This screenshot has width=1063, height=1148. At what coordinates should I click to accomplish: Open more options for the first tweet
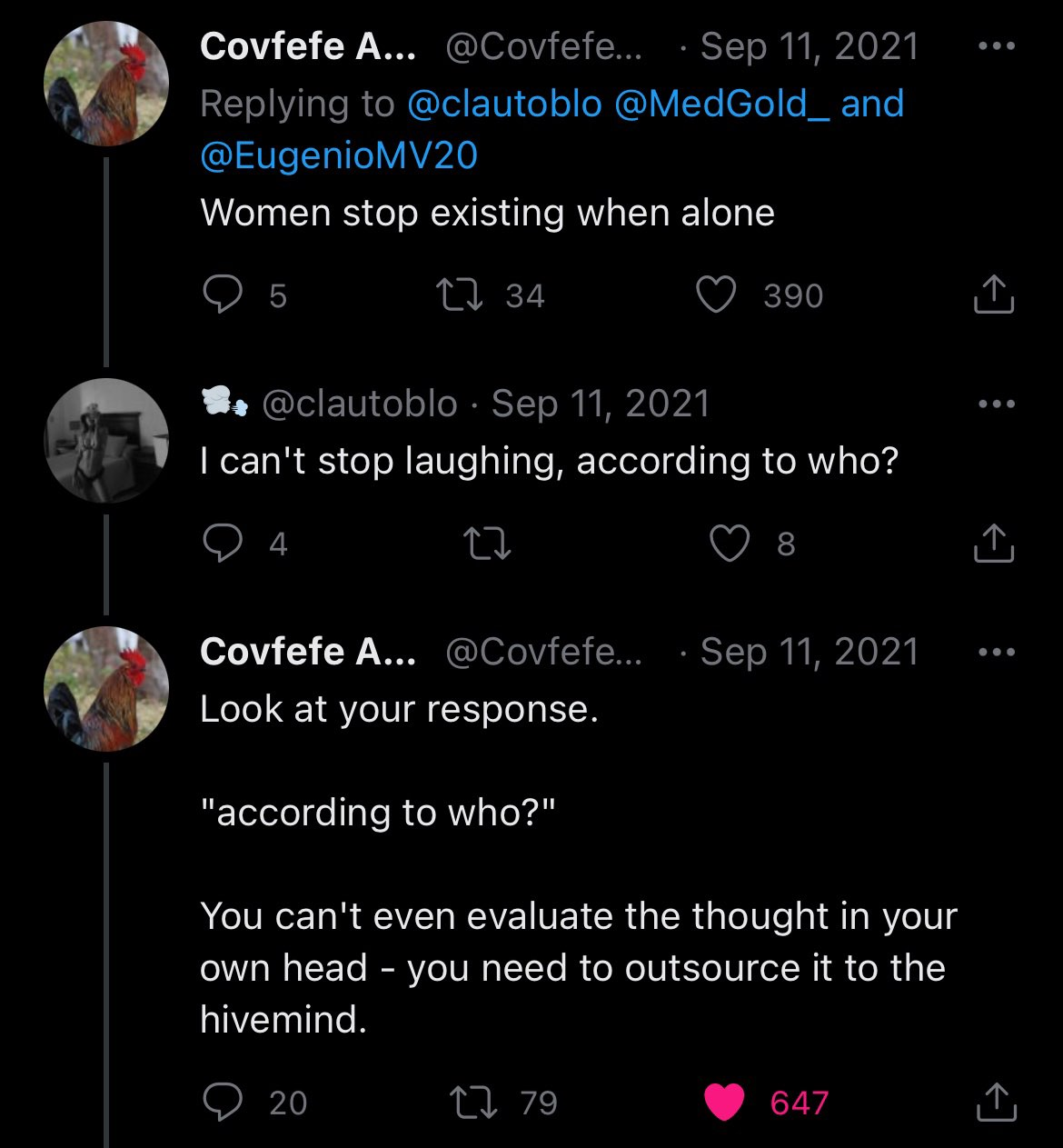click(997, 45)
